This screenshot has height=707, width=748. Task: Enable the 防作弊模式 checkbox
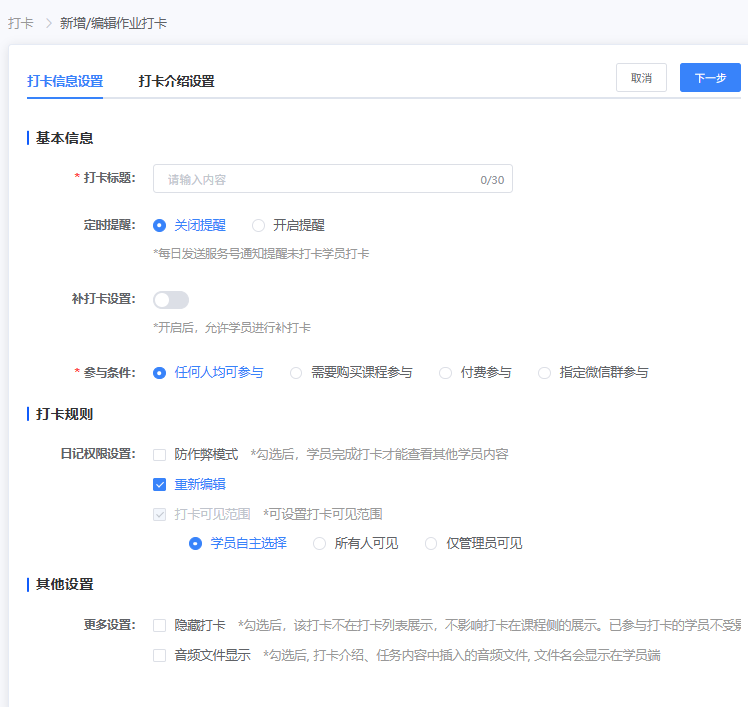(x=160, y=455)
